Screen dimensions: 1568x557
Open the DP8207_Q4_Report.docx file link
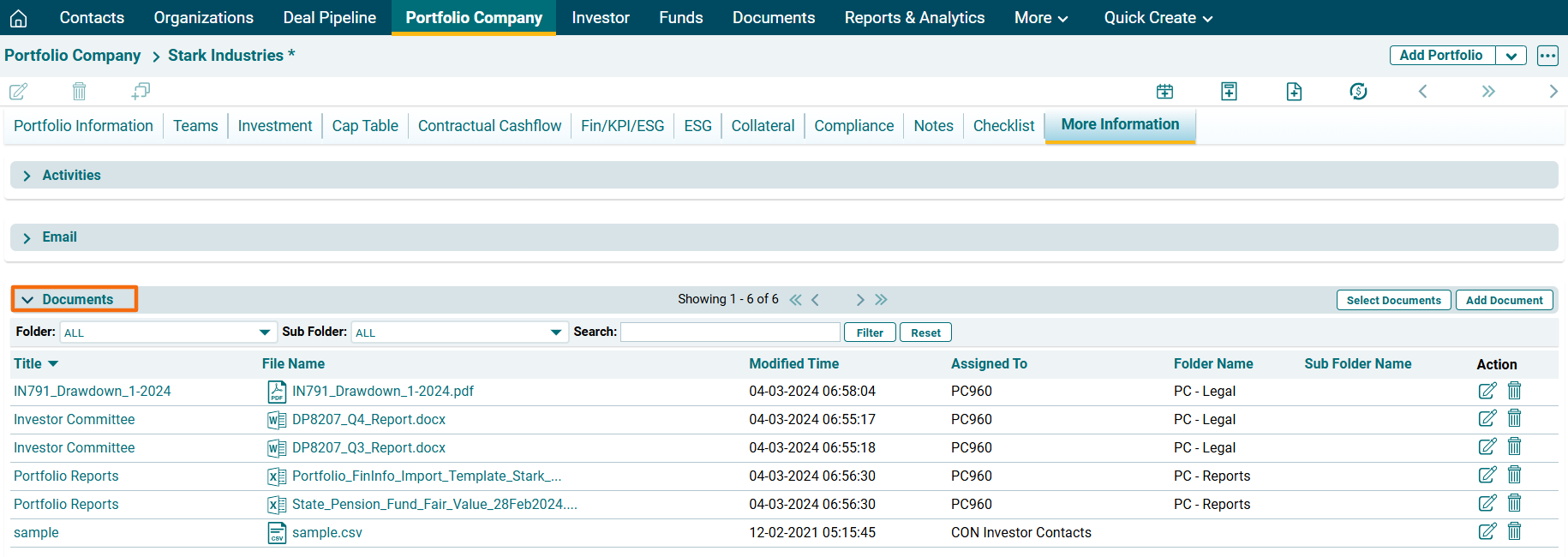coord(368,419)
